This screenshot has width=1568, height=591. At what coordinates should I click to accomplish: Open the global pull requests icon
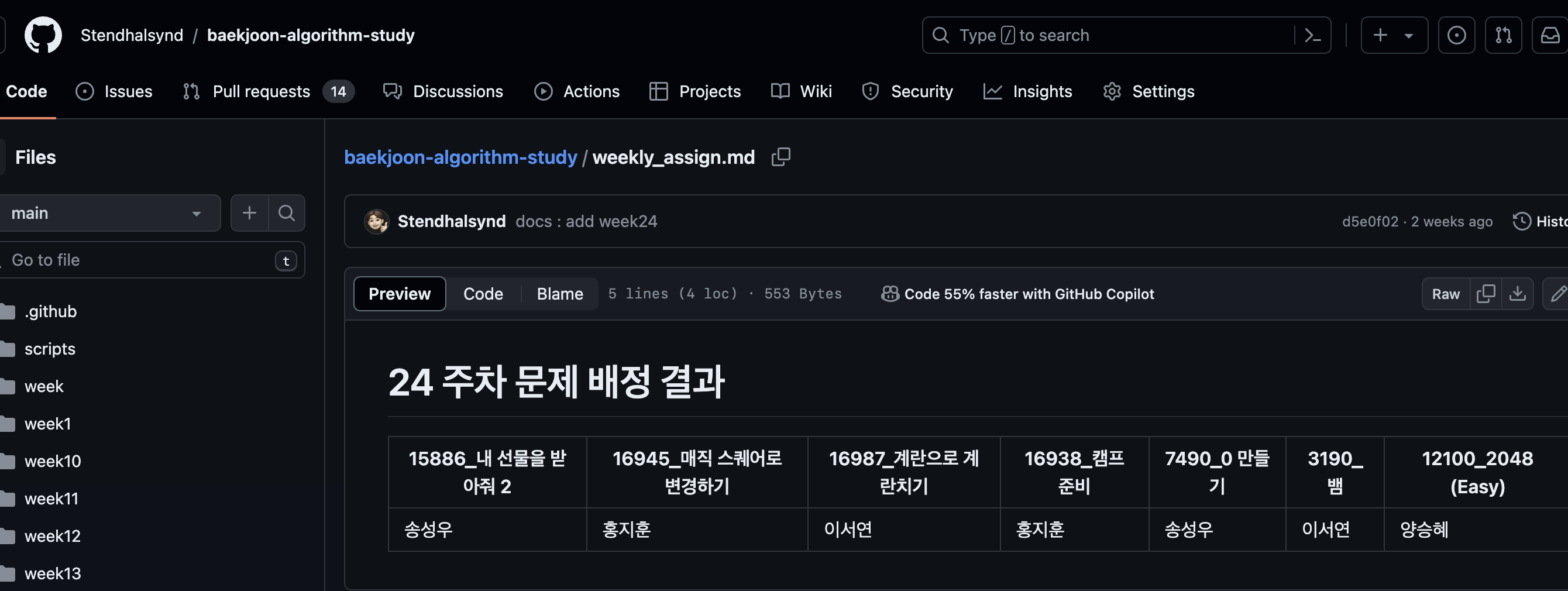[1503, 35]
